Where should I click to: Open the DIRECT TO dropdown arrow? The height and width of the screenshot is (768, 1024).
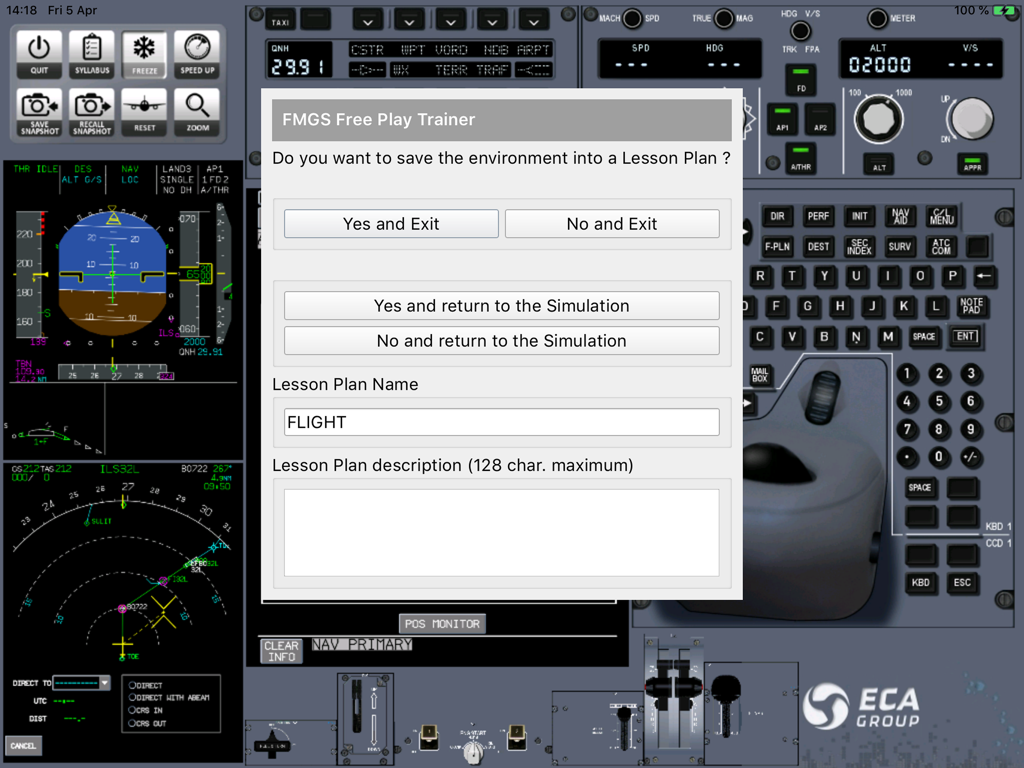click(x=104, y=683)
